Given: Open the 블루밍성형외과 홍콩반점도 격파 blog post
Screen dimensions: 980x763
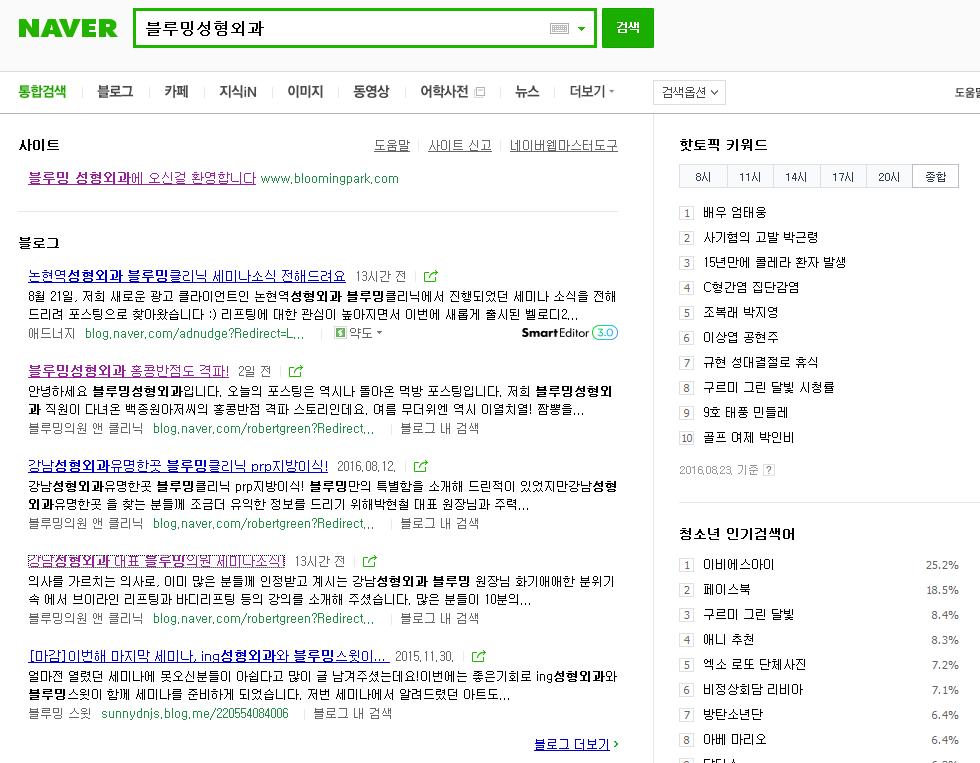Looking at the screenshot, I should [x=129, y=371].
